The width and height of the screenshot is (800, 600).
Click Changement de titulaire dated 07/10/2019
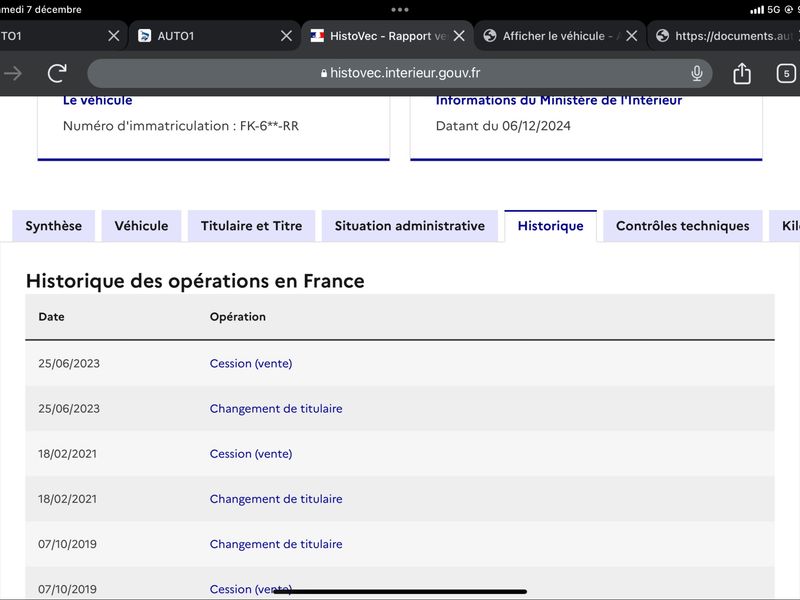276,544
